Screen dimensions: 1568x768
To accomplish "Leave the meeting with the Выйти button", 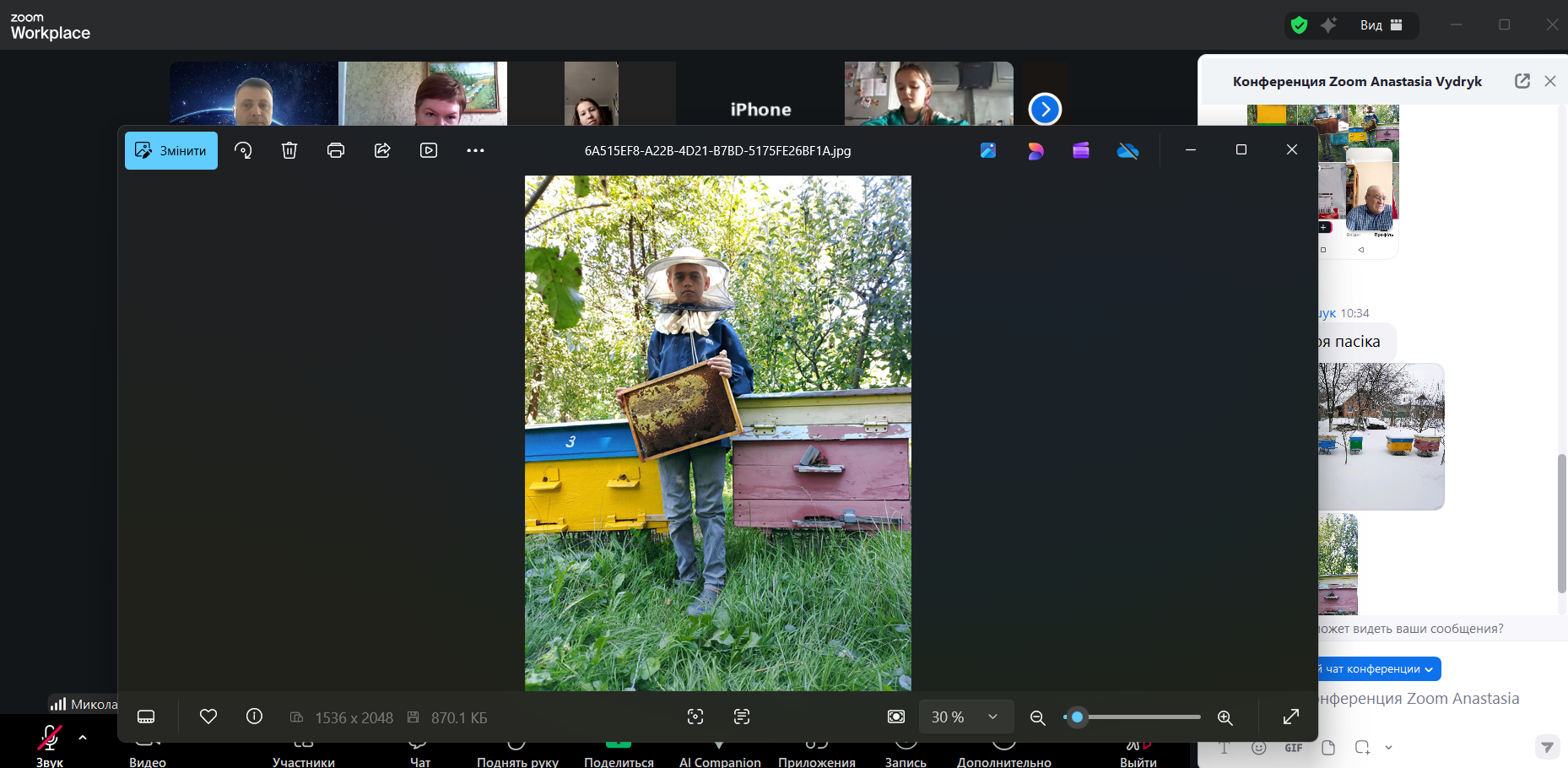I will pos(1138,753).
